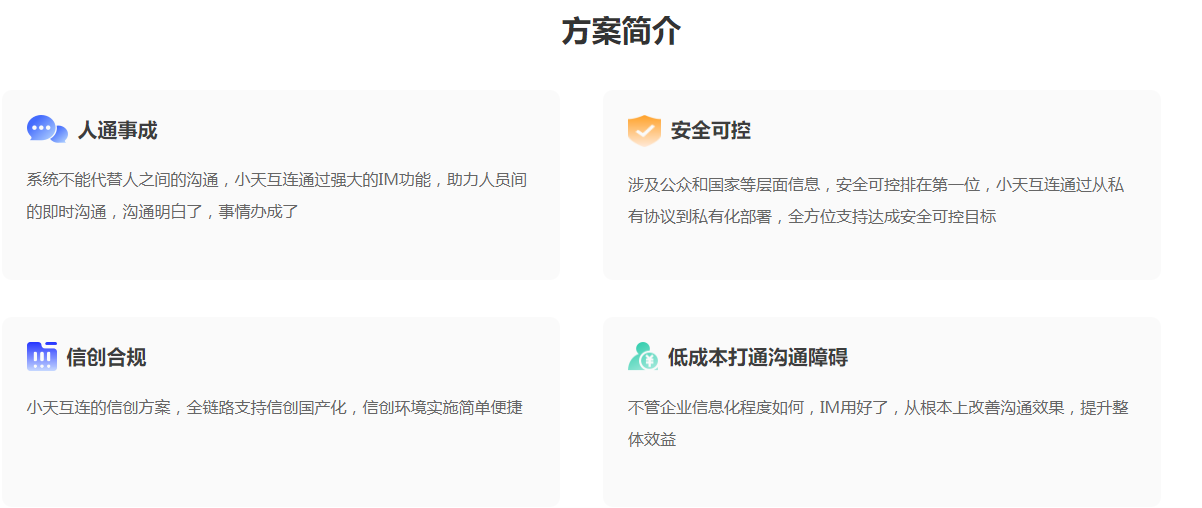This screenshot has height=508, width=1202.
Task: Click the line ending with 达成安全可控目标
Action: [811, 216]
